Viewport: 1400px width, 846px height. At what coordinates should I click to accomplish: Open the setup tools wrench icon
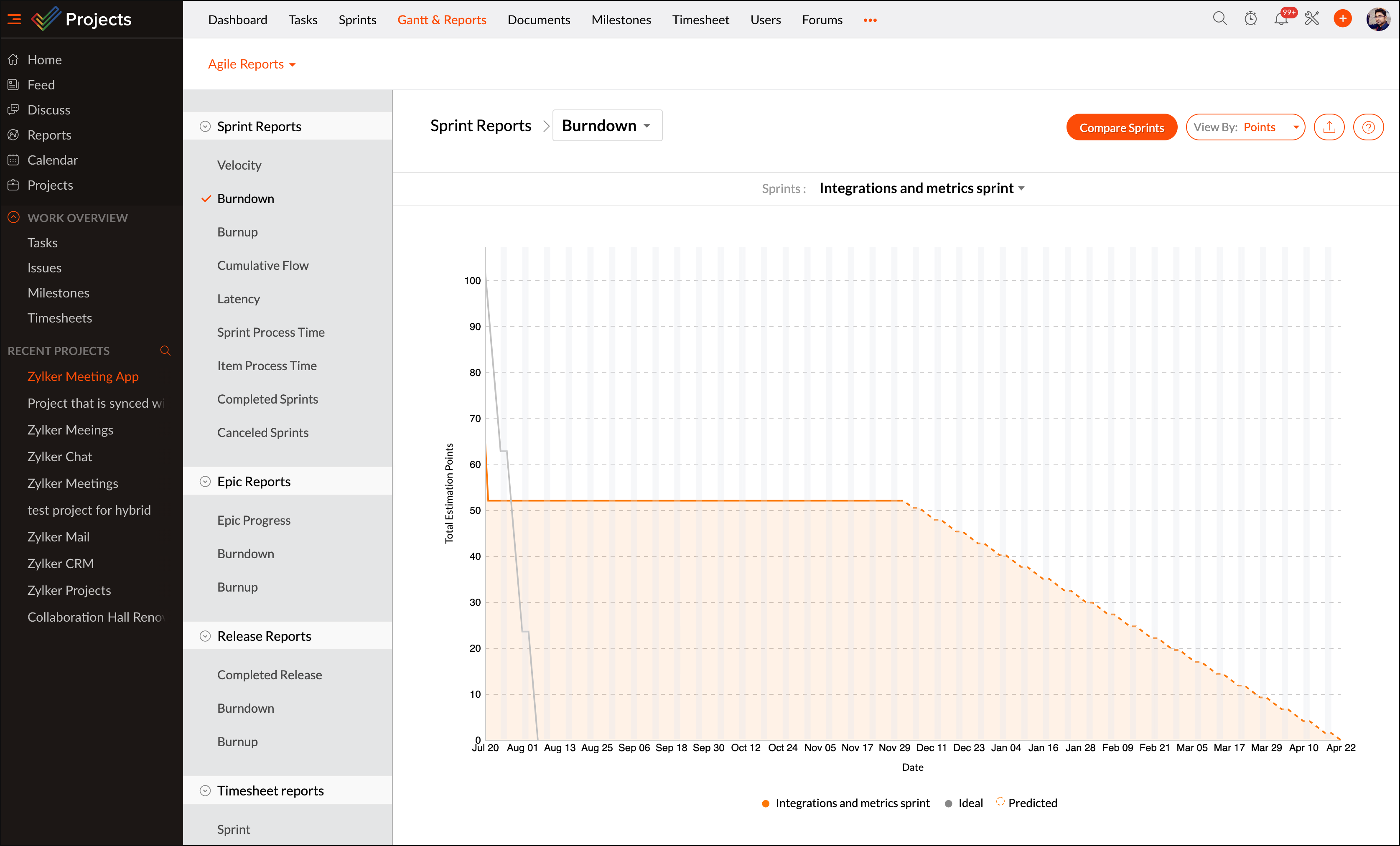tap(1311, 19)
